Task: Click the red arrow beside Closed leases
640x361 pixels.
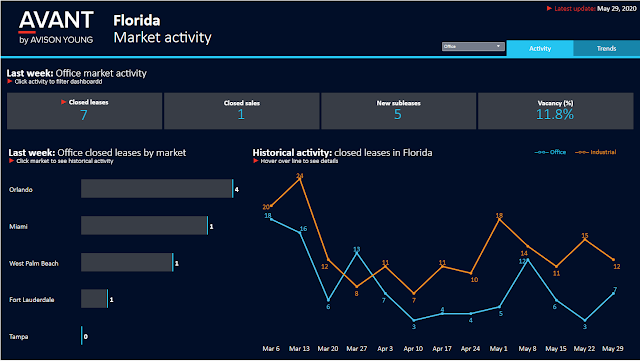Action: [63, 102]
